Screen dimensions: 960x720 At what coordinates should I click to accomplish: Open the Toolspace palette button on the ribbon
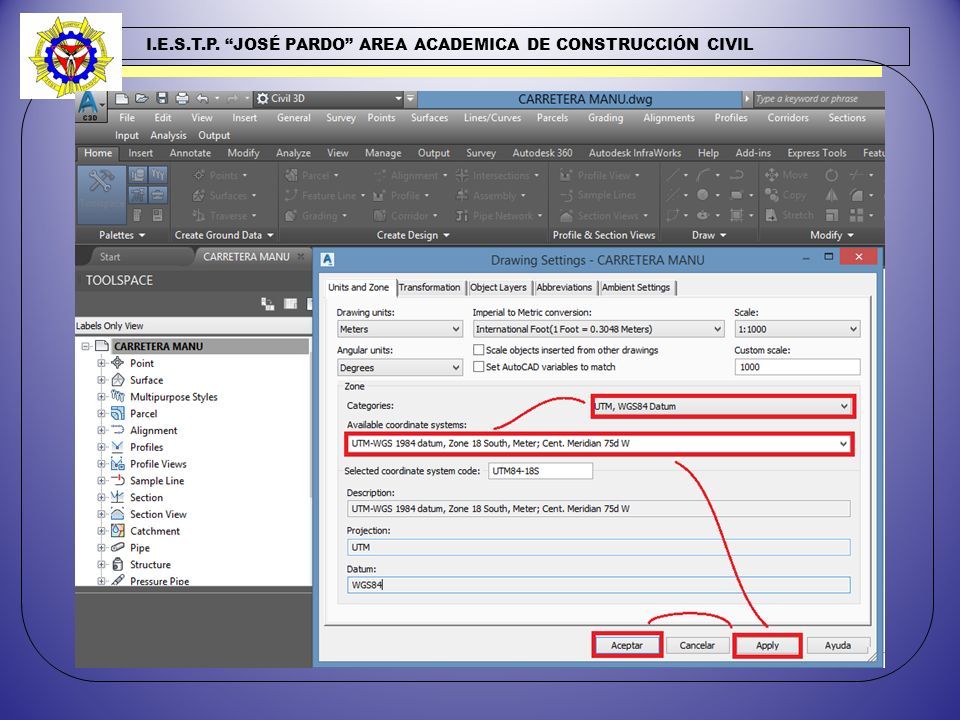pyautogui.click(x=101, y=193)
